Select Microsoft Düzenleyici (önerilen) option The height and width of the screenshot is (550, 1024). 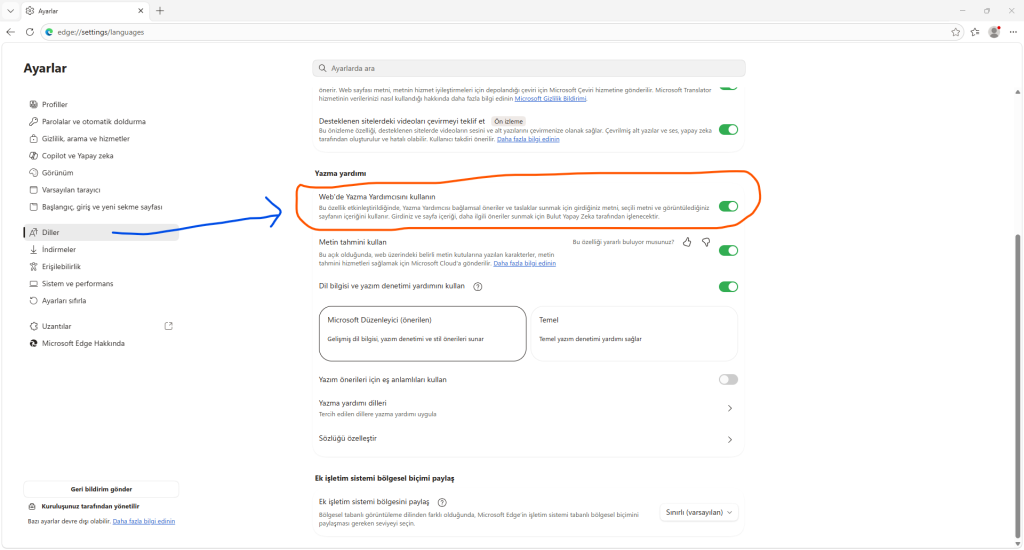pos(423,333)
